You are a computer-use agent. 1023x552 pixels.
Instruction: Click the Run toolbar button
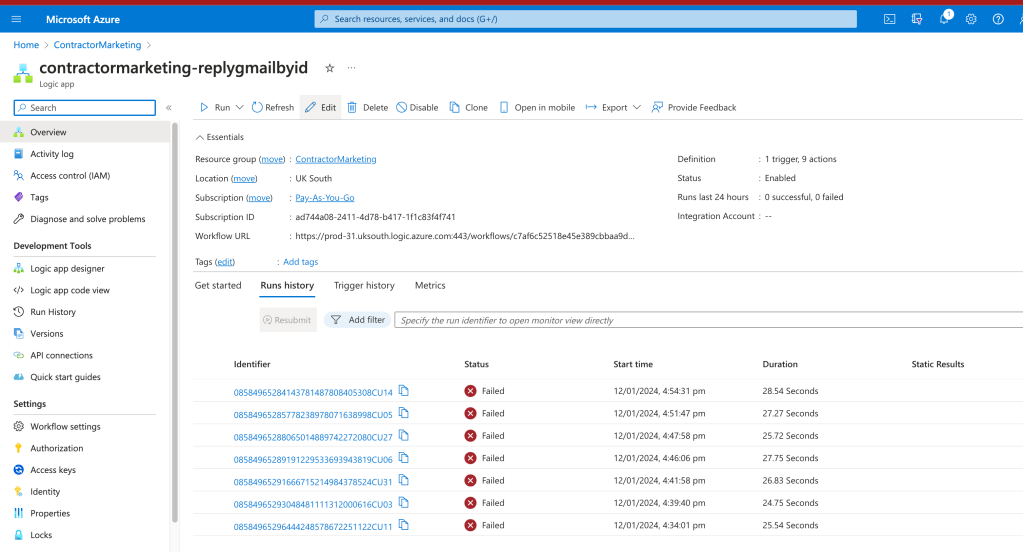pyautogui.click(x=215, y=108)
